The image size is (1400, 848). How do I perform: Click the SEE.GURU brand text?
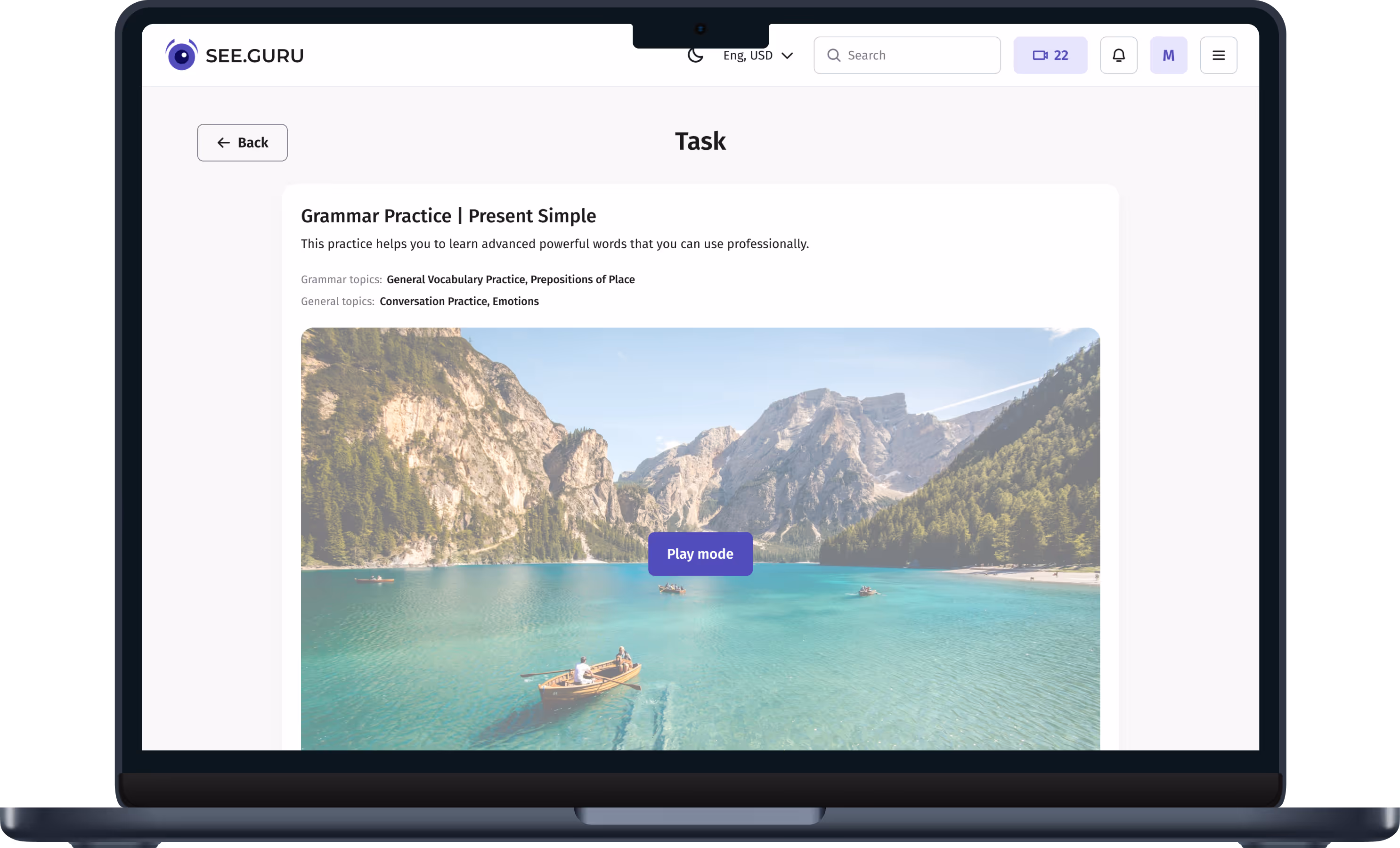pos(254,56)
